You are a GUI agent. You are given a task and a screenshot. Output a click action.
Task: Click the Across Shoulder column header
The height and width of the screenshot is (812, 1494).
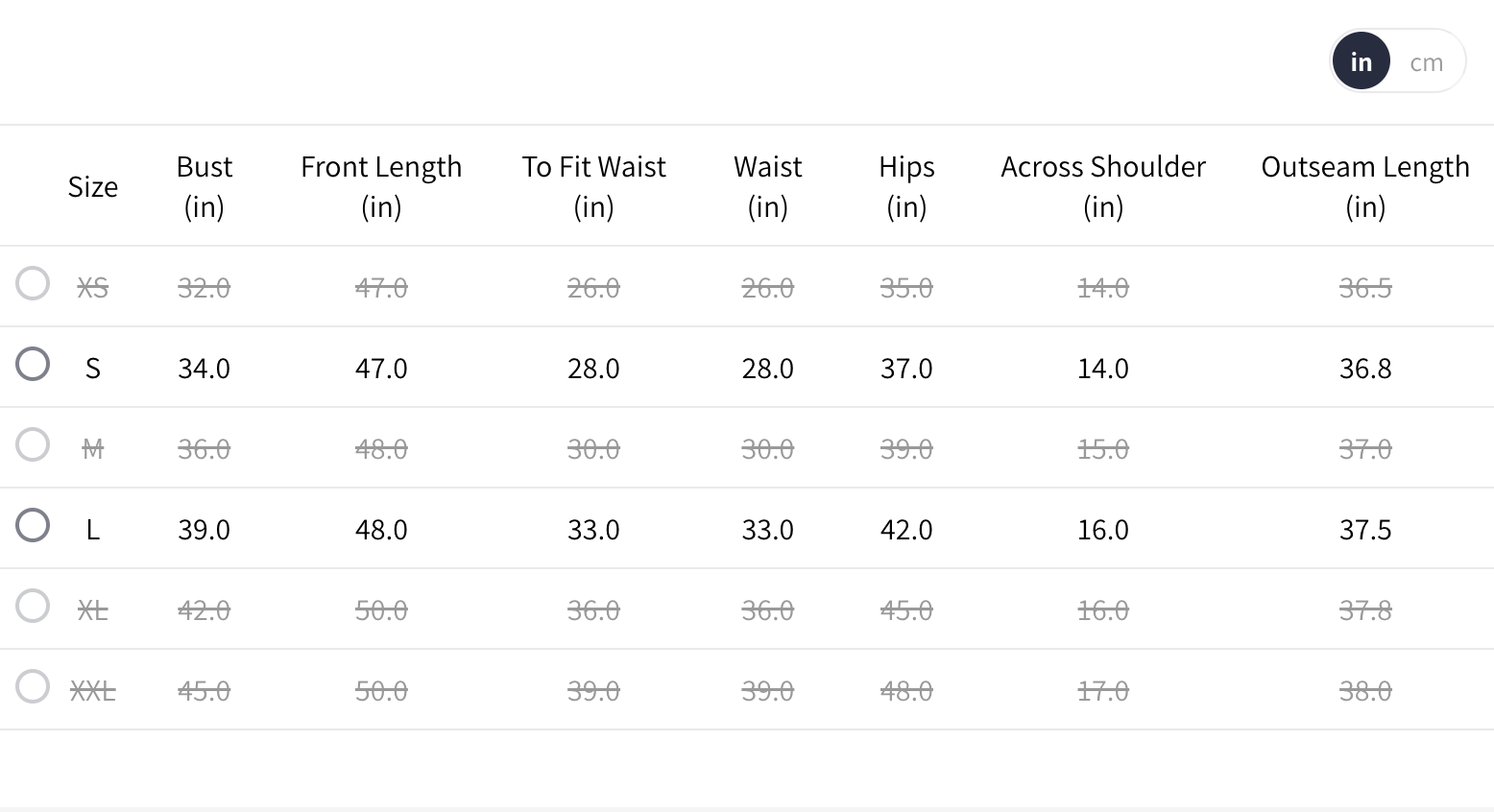click(1103, 187)
